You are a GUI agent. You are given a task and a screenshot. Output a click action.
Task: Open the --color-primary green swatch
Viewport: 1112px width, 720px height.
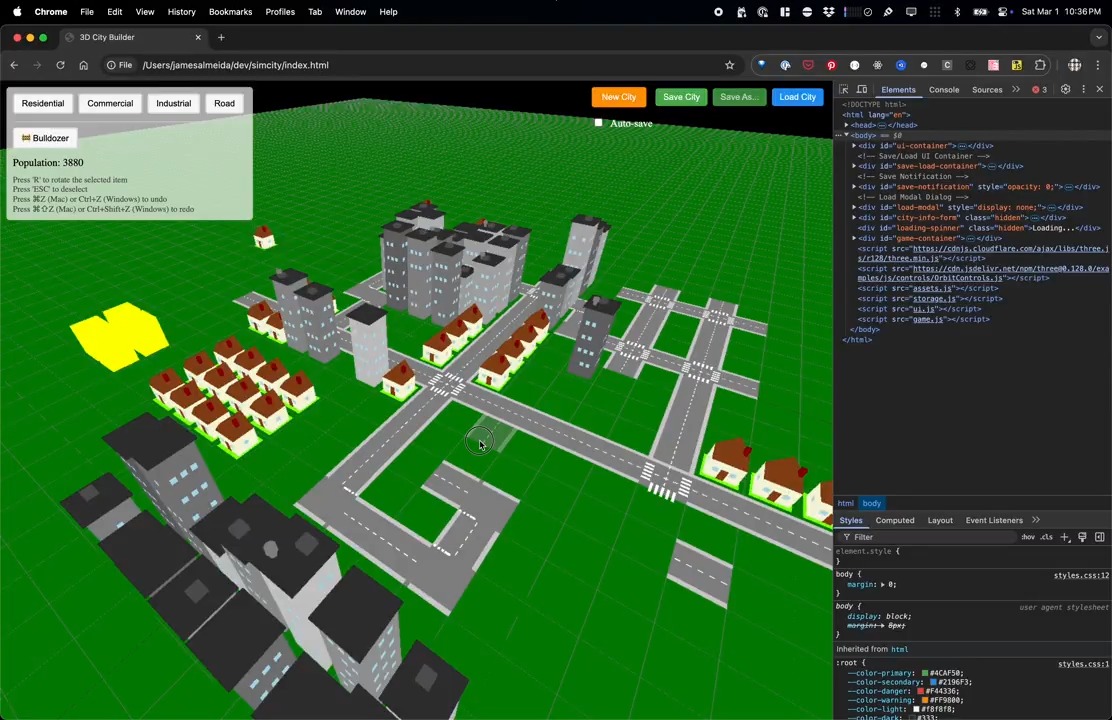[x=925, y=673]
